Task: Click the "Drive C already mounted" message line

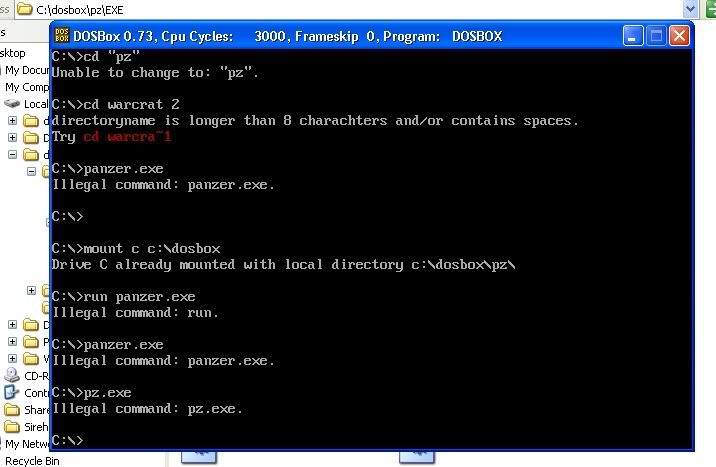Action: click(284, 265)
